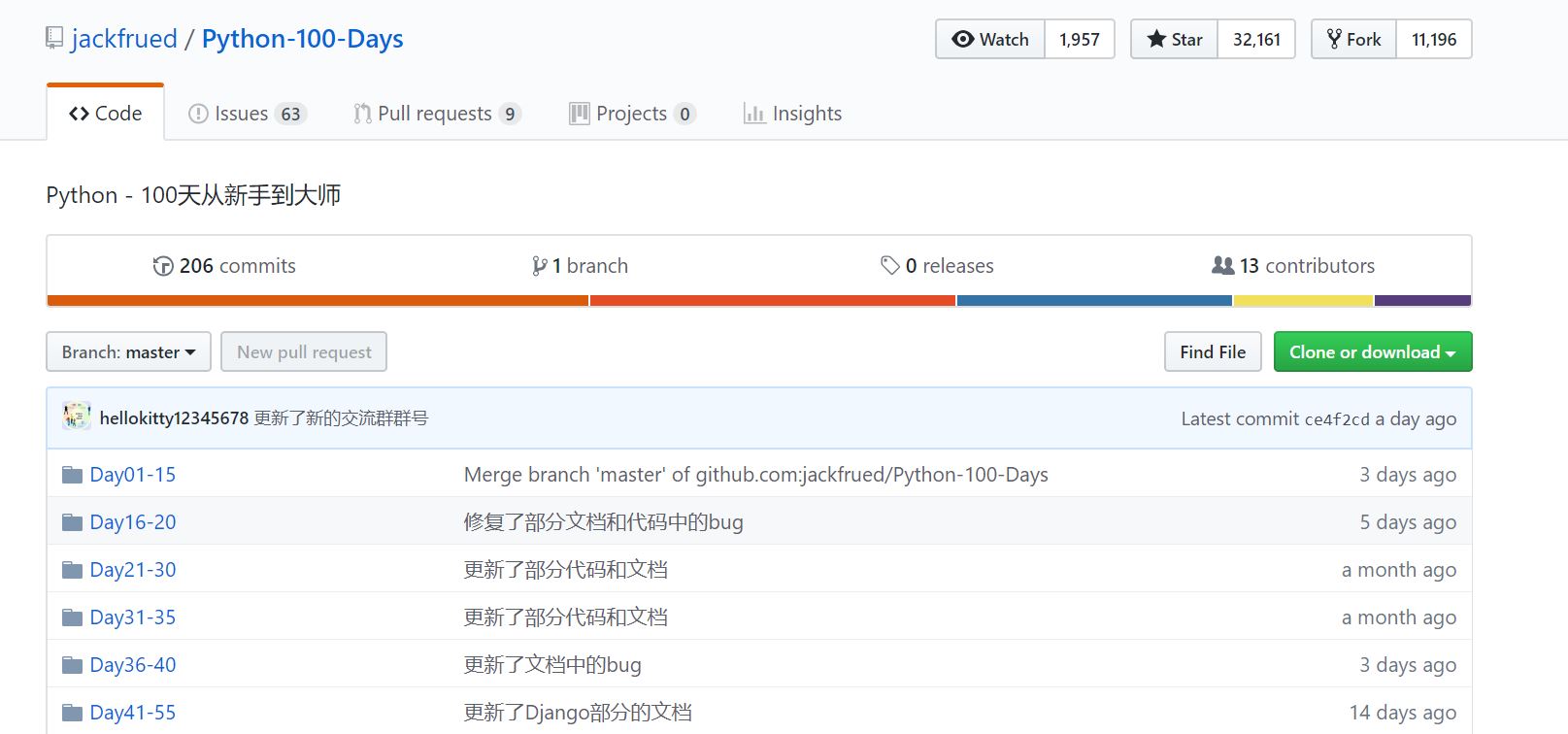Click the contributors people icon
Image resolution: width=1568 pixels, height=734 pixels.
(x=1222, y=266)
